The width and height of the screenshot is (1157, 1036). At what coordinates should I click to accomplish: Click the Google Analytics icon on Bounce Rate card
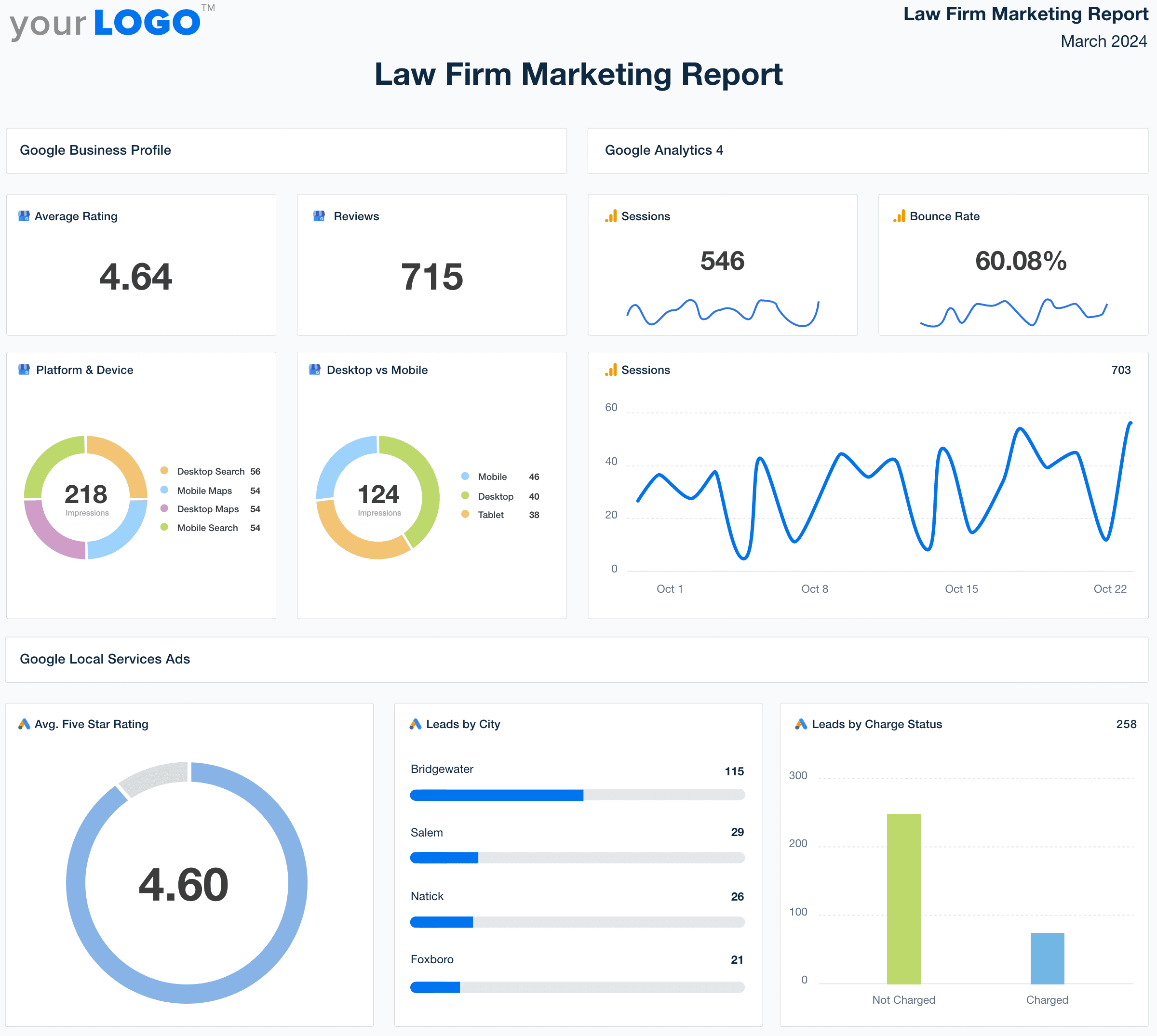click(899, 216)
